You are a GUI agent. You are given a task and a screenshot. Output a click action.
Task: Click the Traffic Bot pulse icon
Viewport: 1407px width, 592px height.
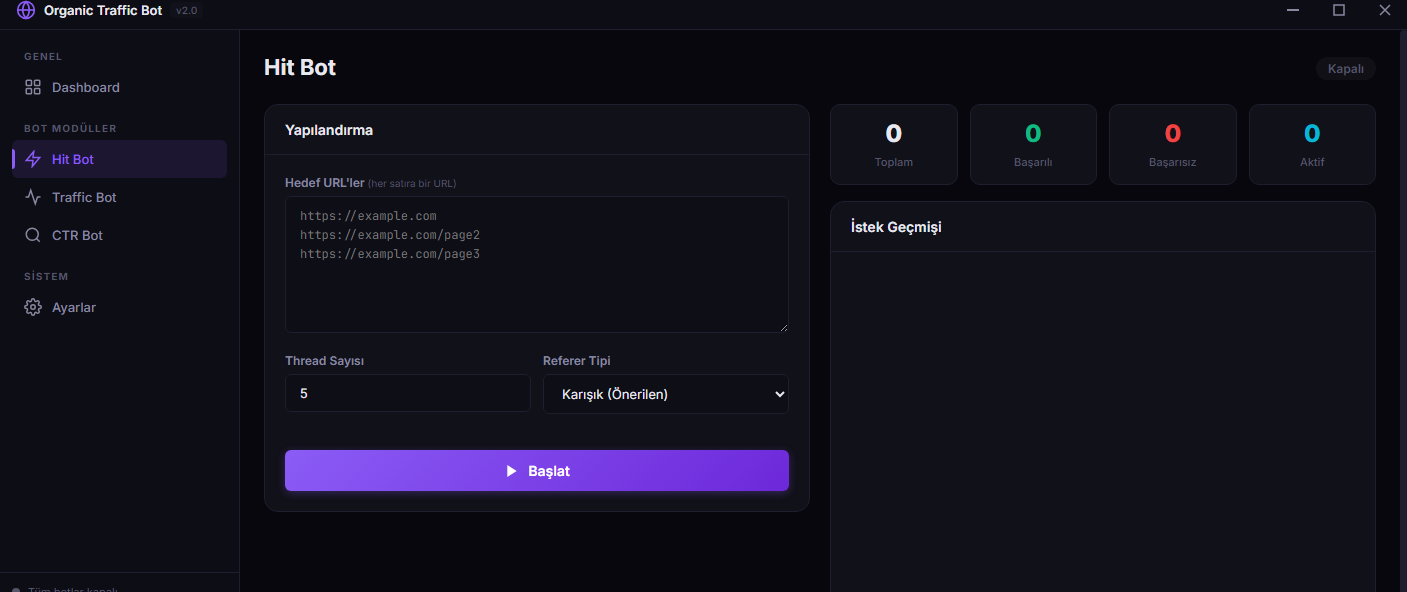[33, 197]
